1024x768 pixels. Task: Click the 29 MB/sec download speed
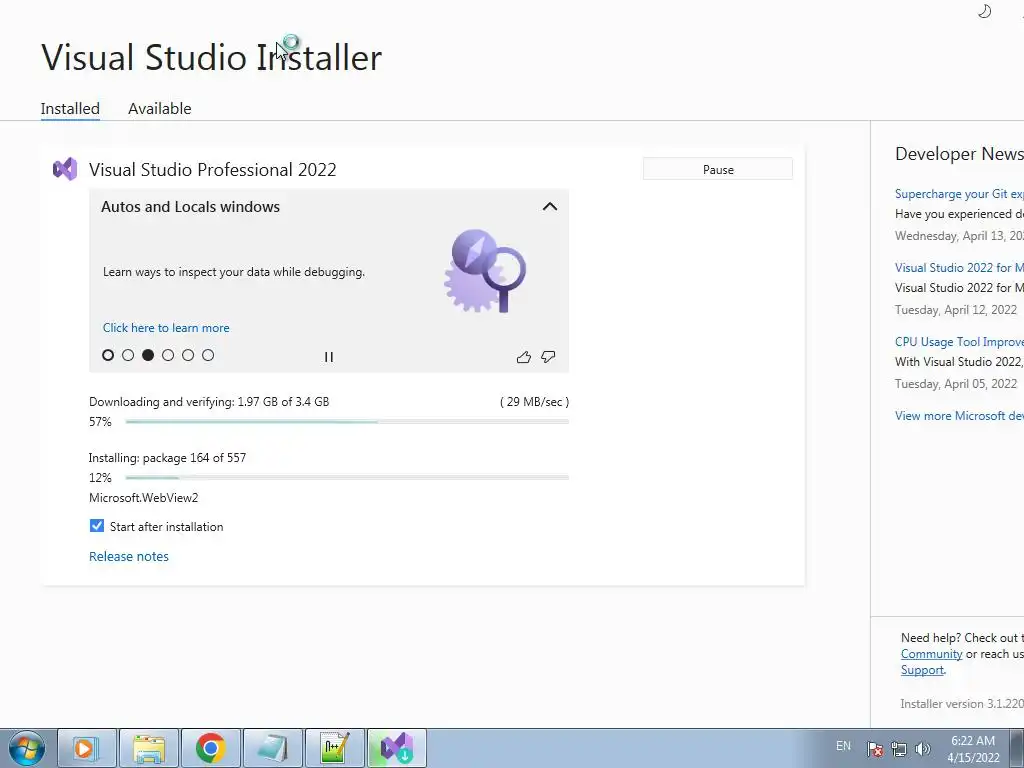(x=534, y=402)
